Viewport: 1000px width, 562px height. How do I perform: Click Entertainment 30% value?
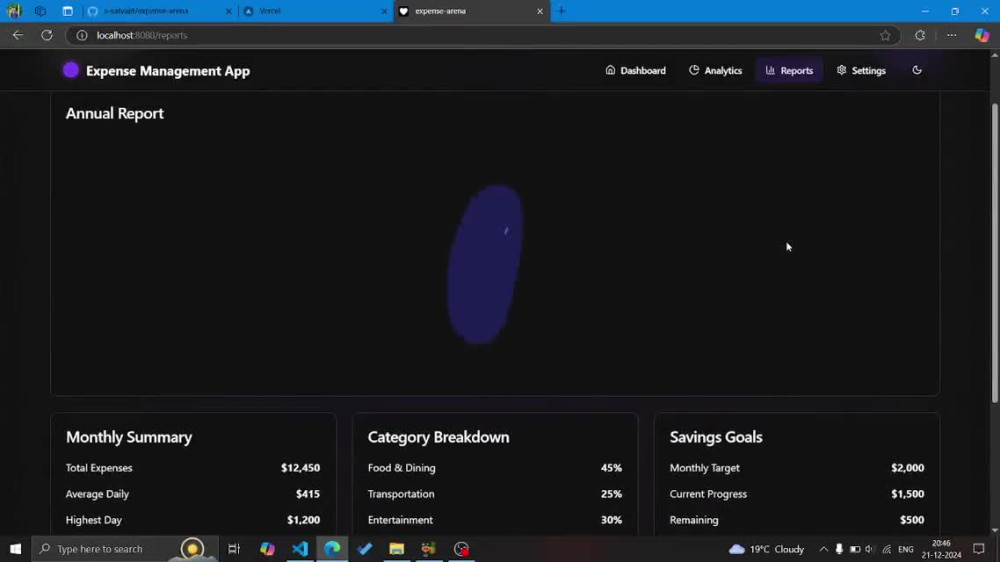[611, 520]
